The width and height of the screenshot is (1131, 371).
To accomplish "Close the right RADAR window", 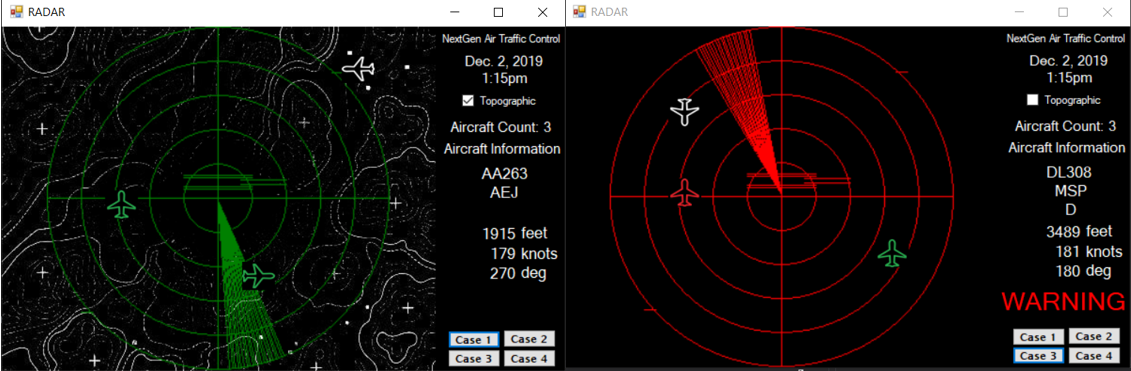I will 1107,12.
